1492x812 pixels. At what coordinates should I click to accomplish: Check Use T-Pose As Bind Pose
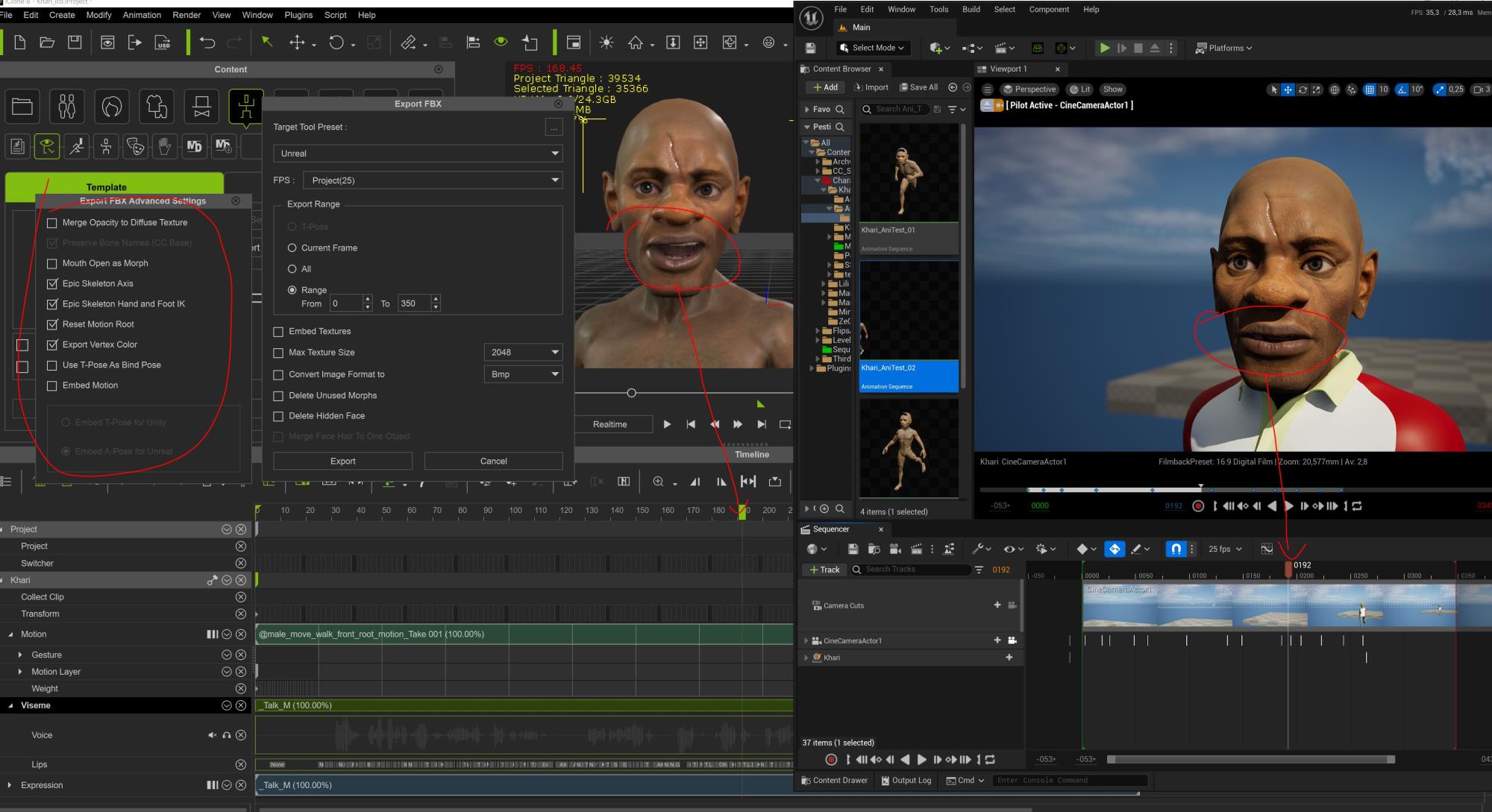pyautogui.click(x=51, y=365)
